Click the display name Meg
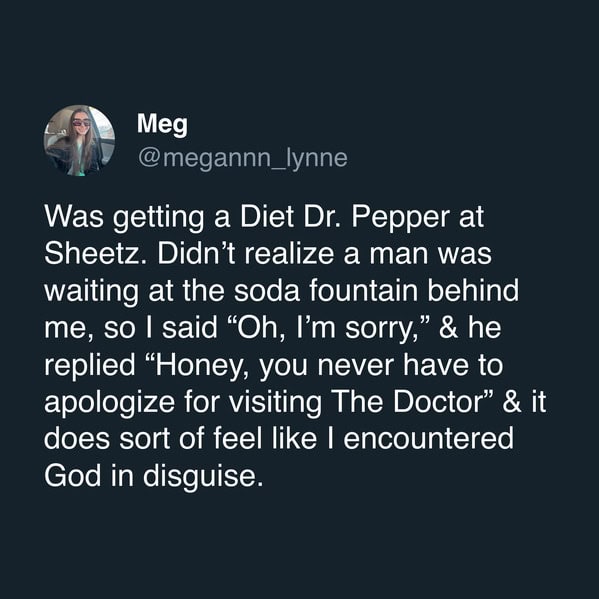599x599 pixels. click(x=162, y=124)
